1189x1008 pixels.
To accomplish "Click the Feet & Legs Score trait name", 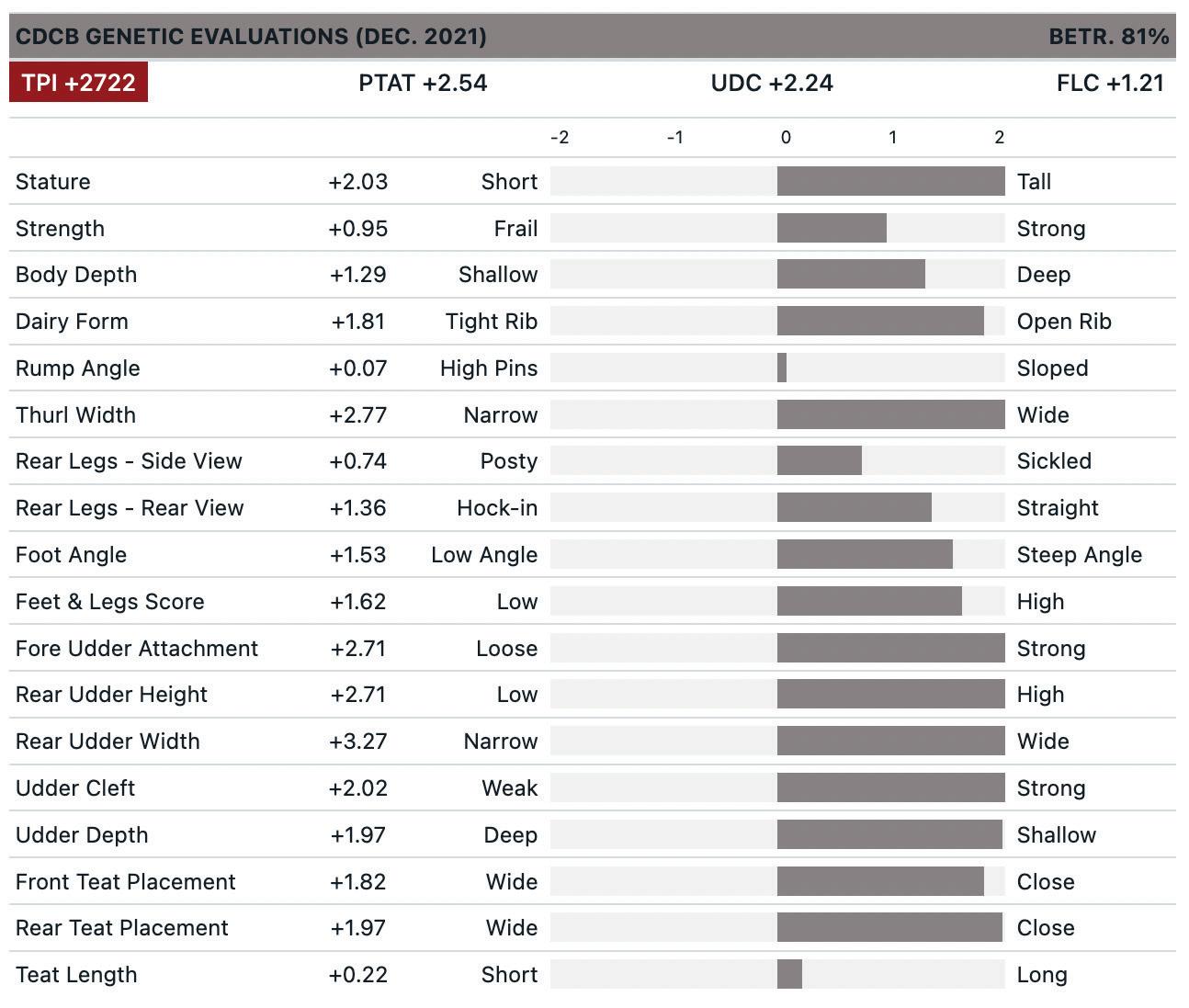I will click(110, 602).
